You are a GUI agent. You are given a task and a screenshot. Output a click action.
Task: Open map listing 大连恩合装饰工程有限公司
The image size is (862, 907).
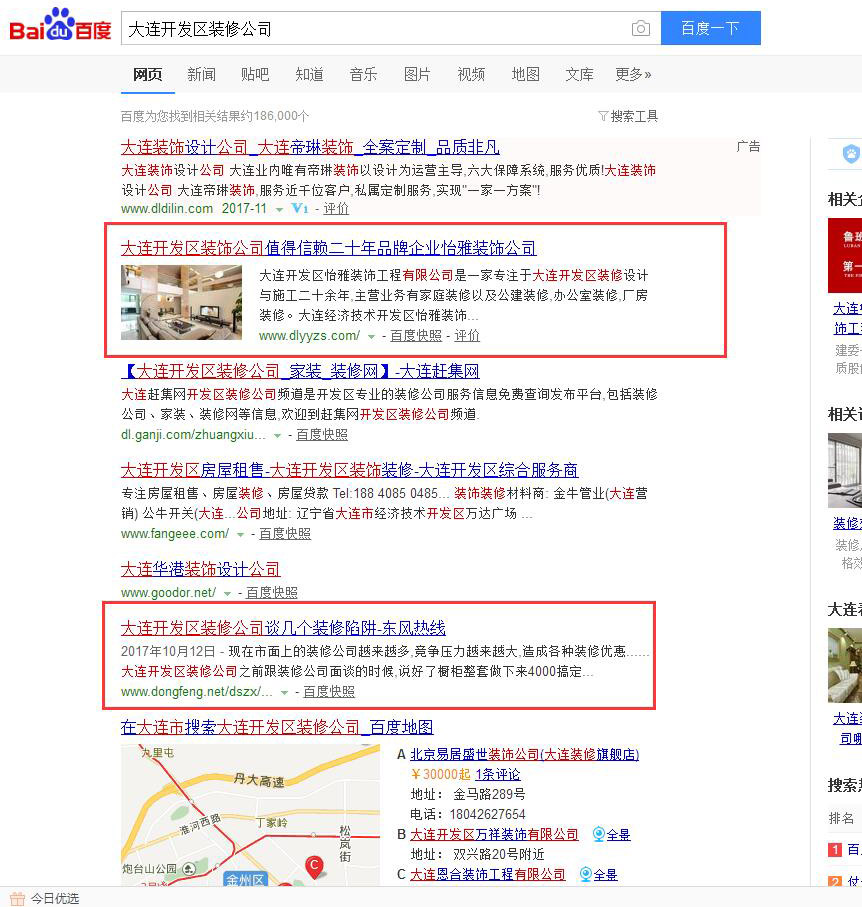[488, 874]
